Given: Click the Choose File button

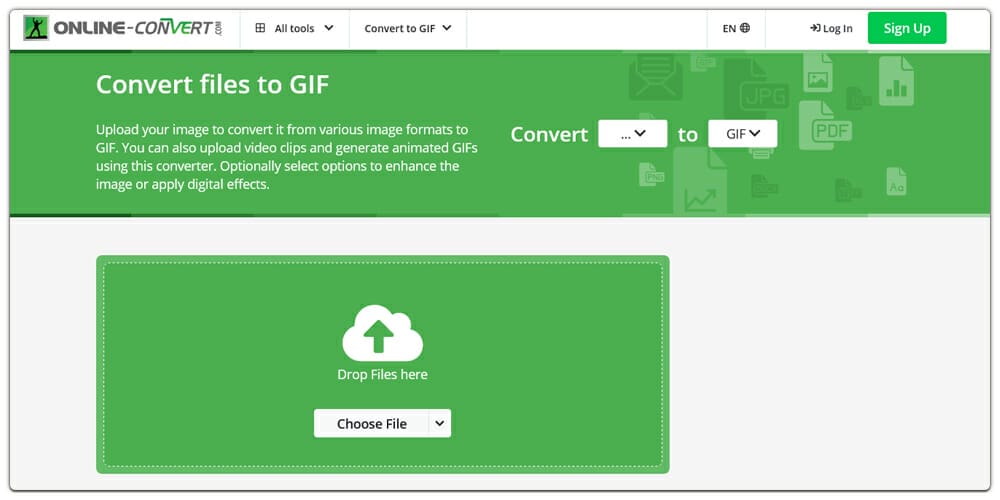Looking at the screenshot, I should tap(372, 423).
